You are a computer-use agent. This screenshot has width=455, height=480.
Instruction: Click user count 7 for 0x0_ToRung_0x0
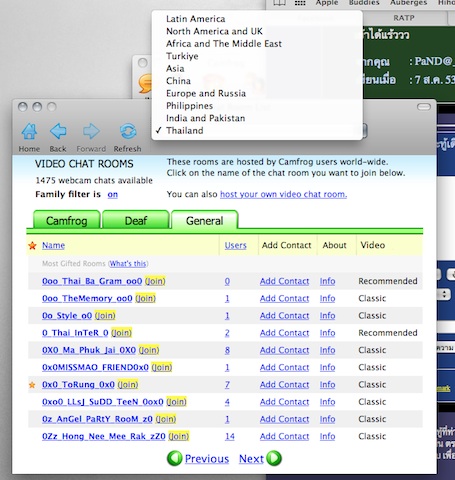pos(227,385)
